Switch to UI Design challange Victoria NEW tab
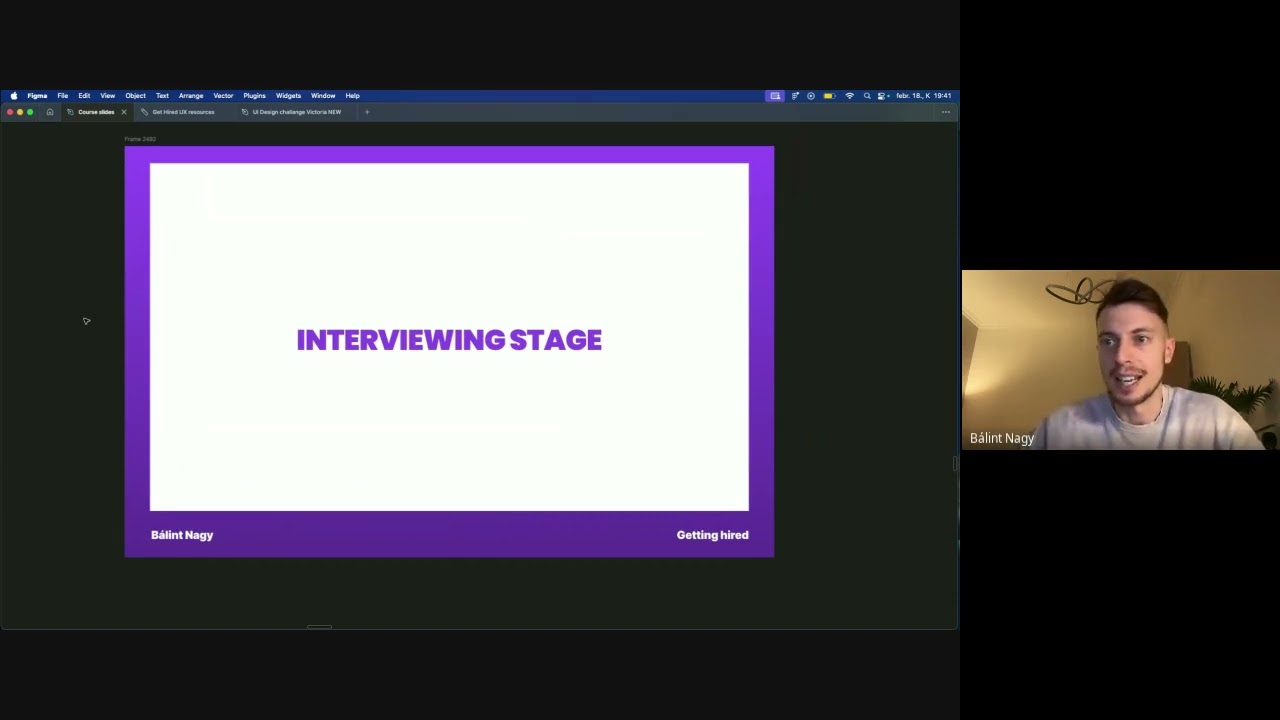Image resolution: width=1280 pixels, height=720 pixels. [x=296, y=112]
